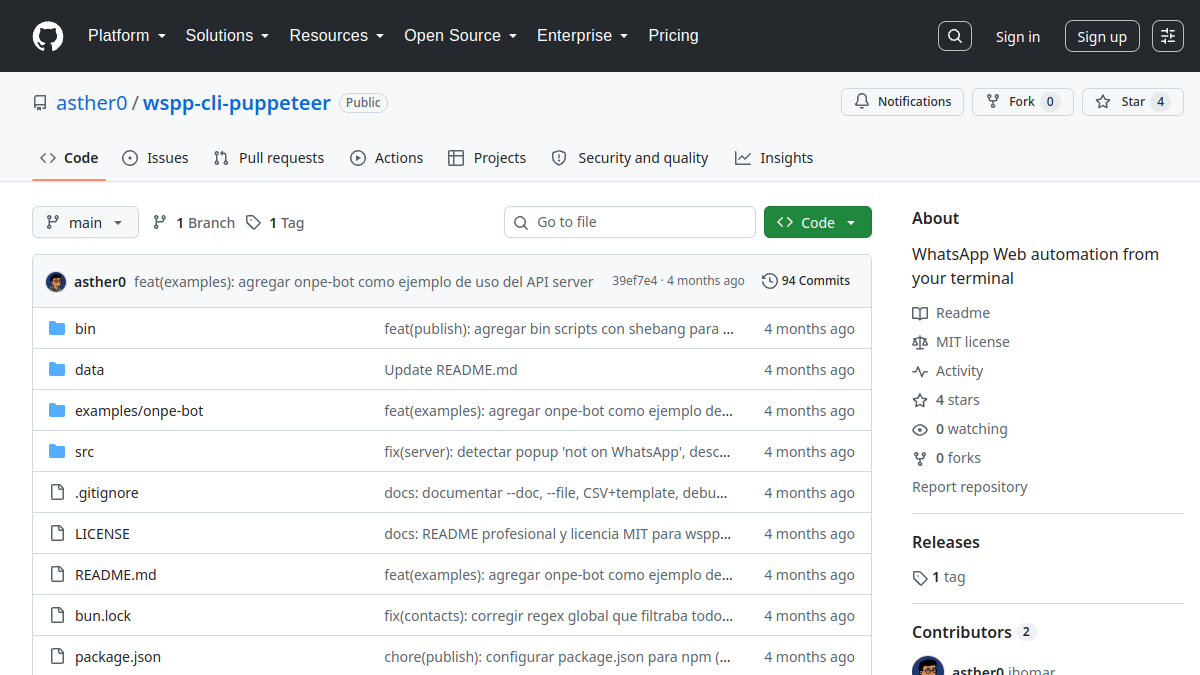1200x675 pixels.
Task: Open commit hash 39ef7e4
Action: (635, 281)
